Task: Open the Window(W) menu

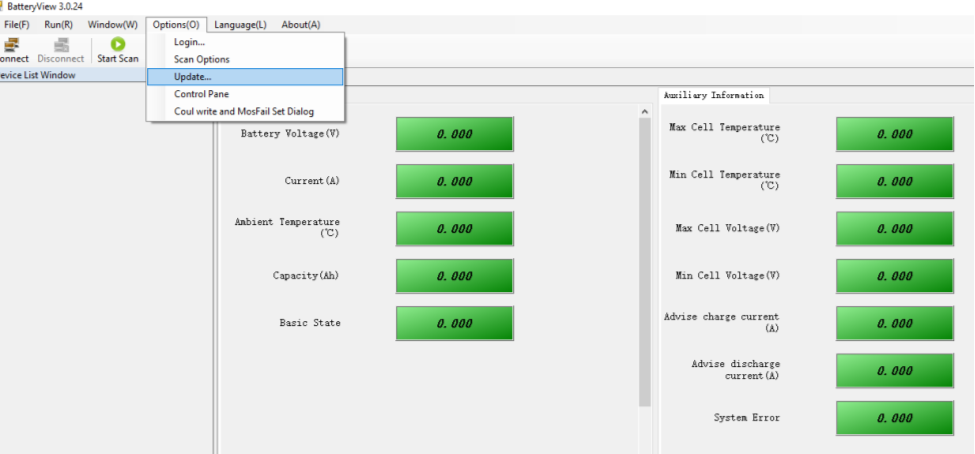Action: [112, 24]
